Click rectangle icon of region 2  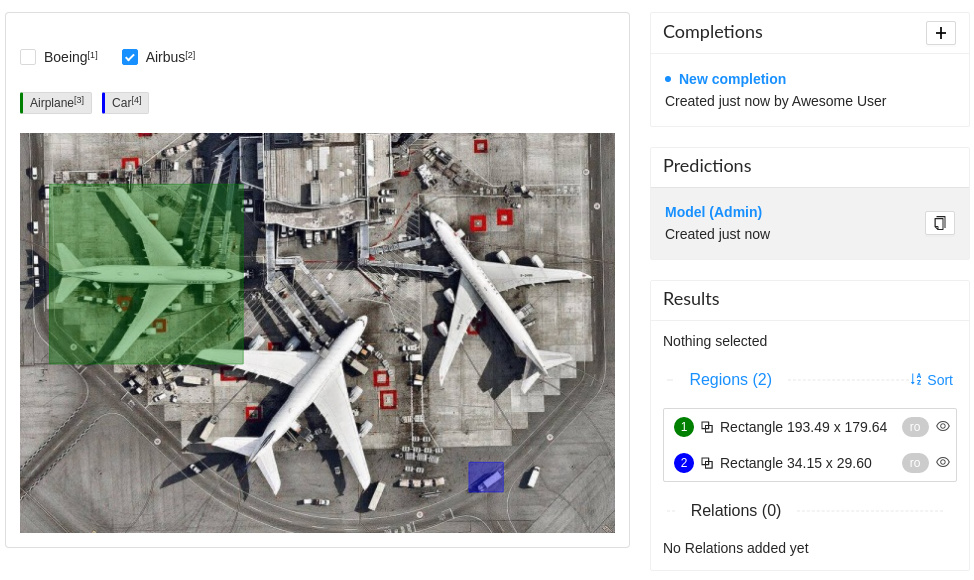[x=707, y=463]
